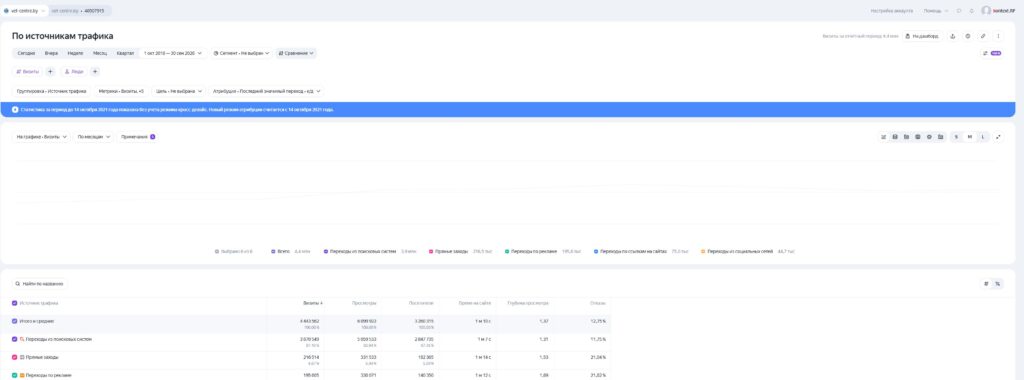The image size is (1024, 380).
Task: Open the Сегмент - Не выбран dropdown
Action: (x=242, y=54)
